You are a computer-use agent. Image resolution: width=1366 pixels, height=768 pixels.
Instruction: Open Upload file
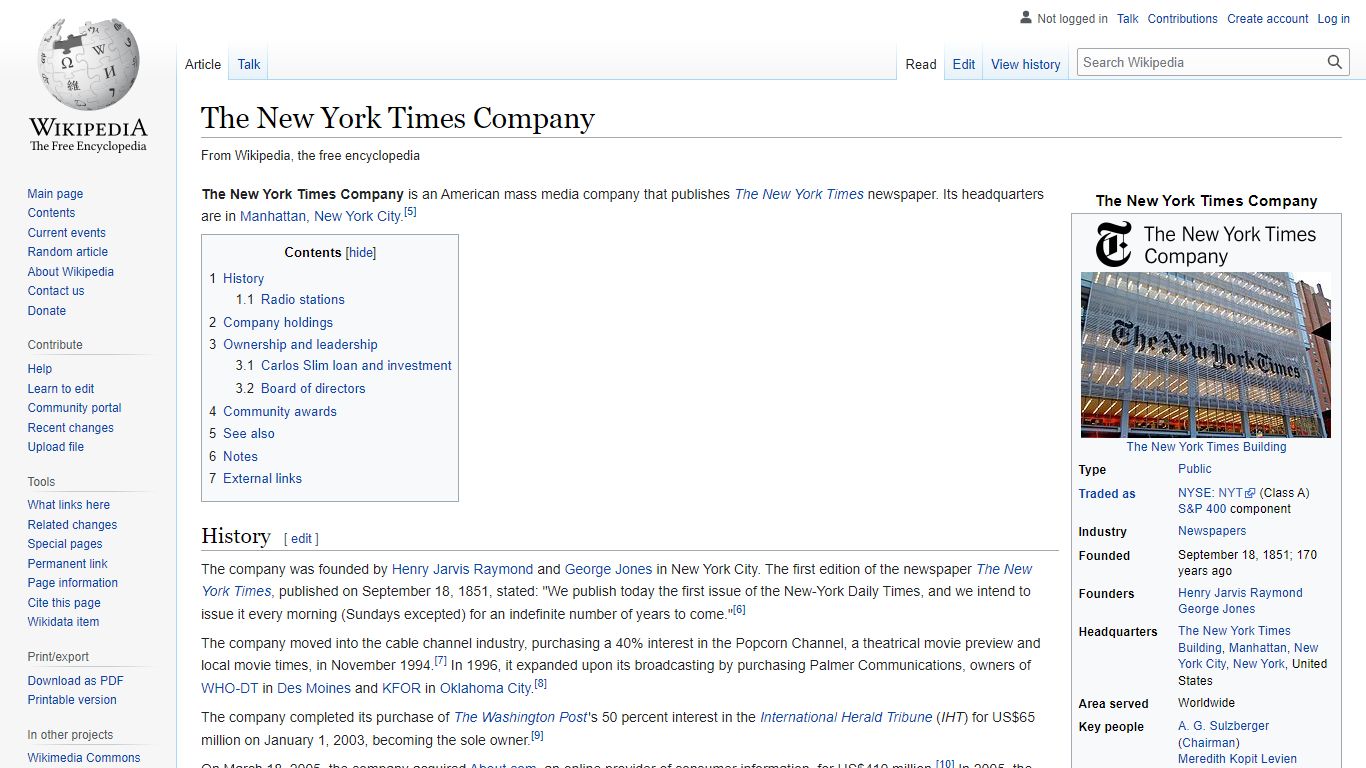(56, 447)
